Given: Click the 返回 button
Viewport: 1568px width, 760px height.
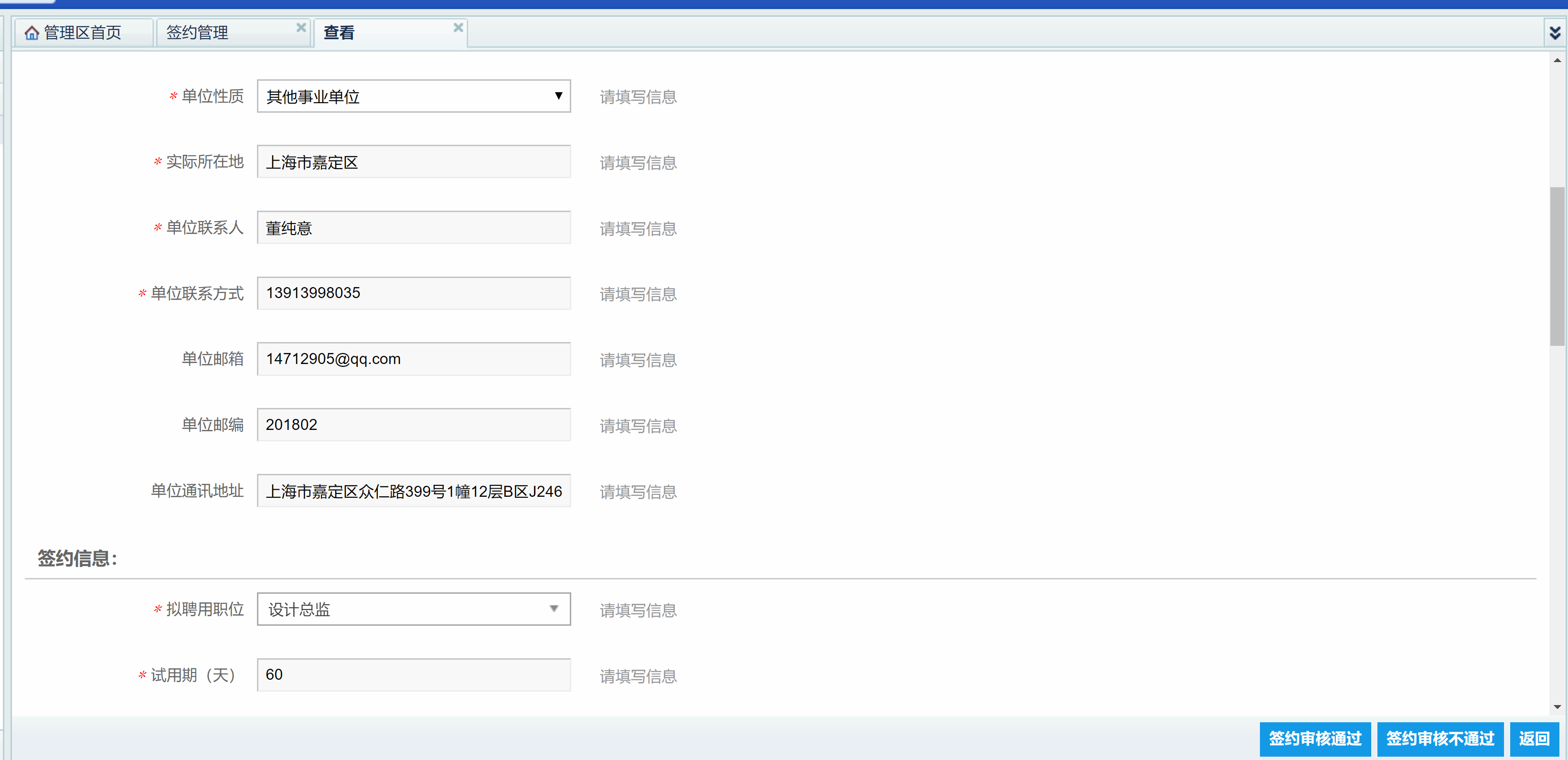Looking at the screenshot, I should pyautogui.click(x=1534, y=739).
